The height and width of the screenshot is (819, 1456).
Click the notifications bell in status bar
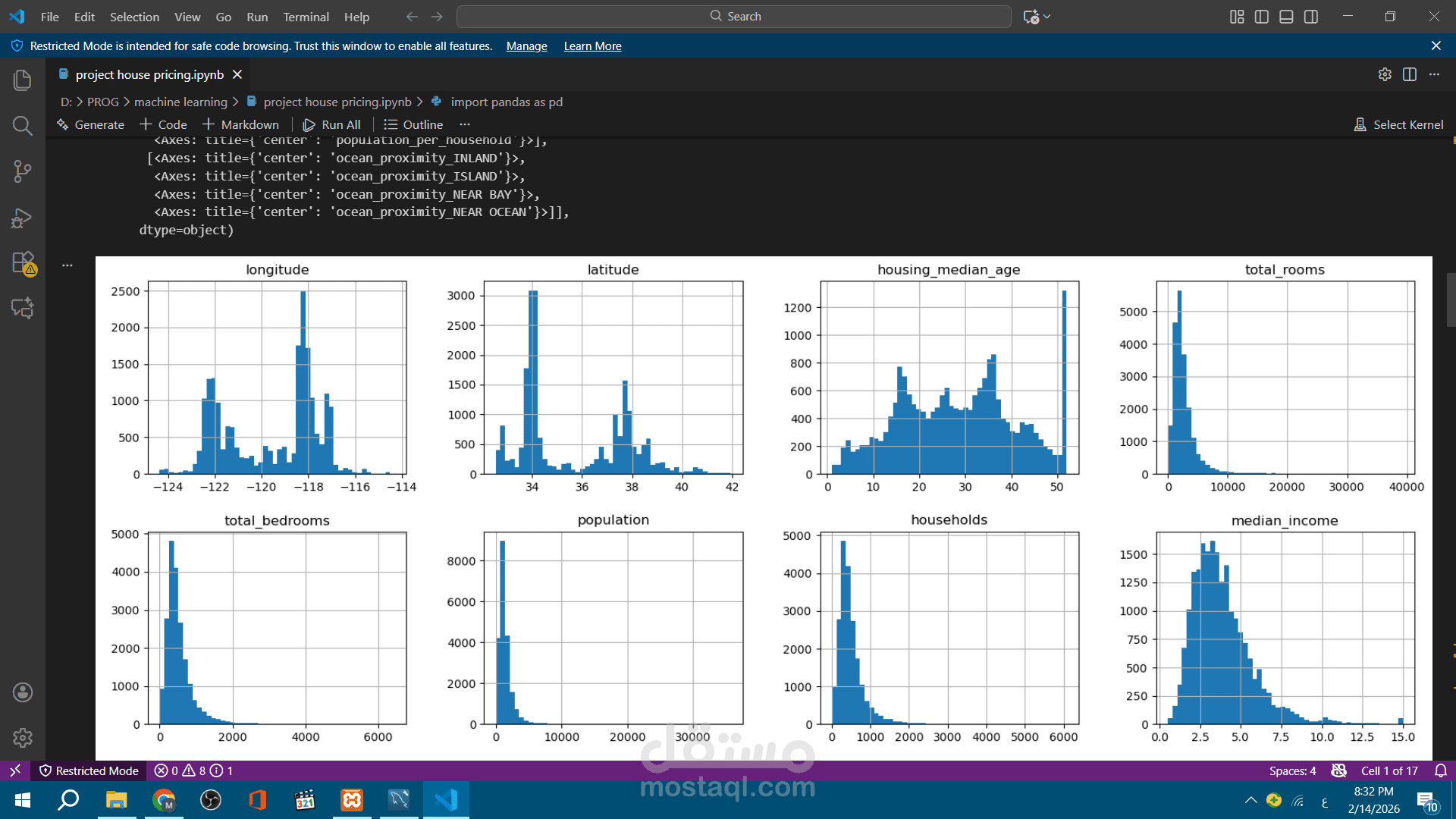pyautogui.click(x=1440, y=770)
